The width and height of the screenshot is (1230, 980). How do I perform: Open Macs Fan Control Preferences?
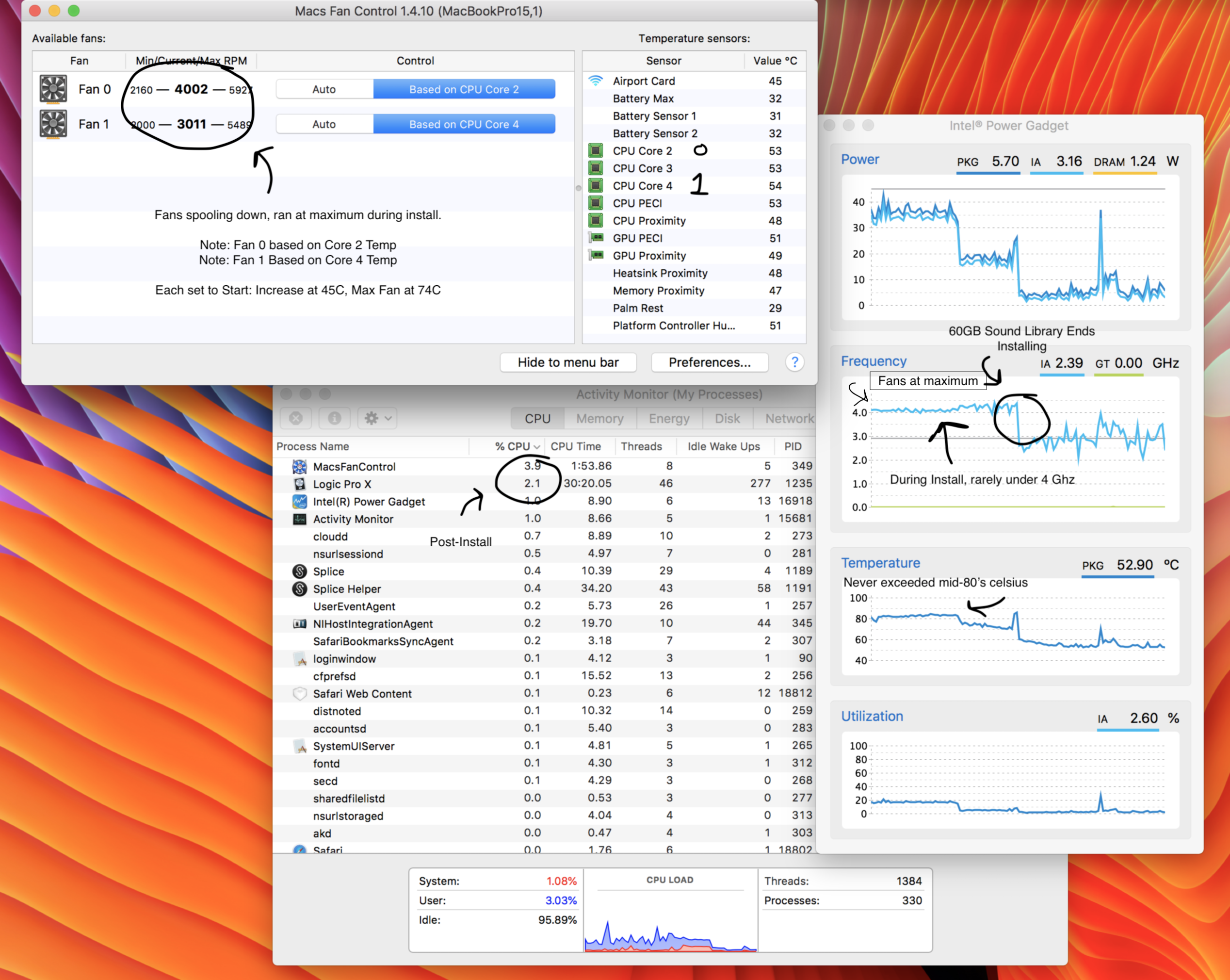tap(710, 362)
